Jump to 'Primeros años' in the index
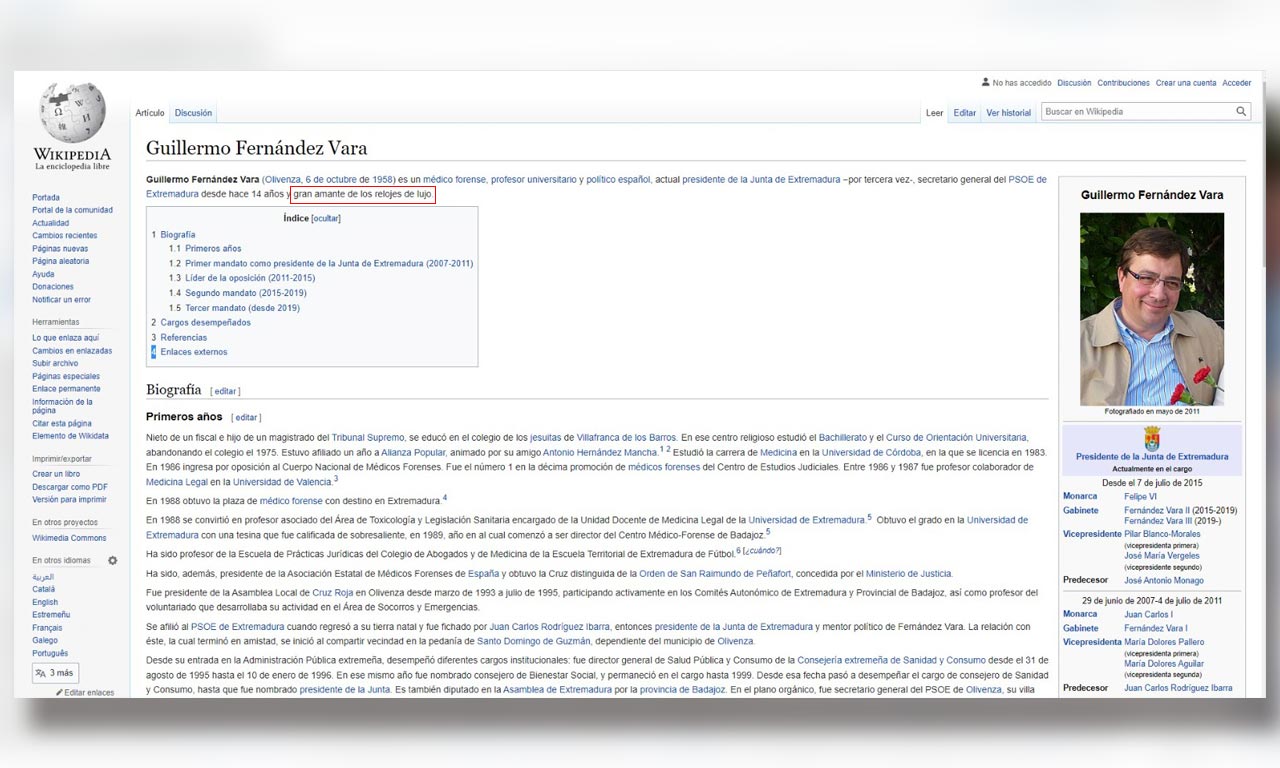Viewport: 1280px width, 768px height. click(213, 248)
